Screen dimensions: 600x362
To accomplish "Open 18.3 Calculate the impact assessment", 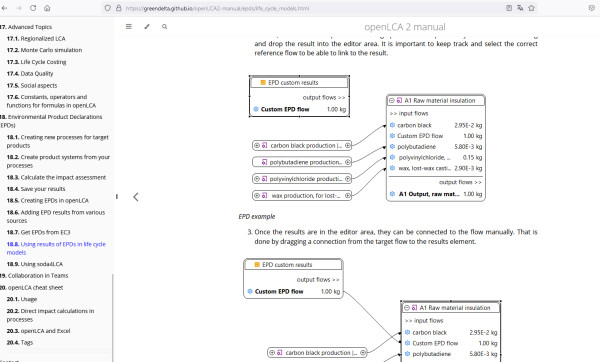I will (56, 177).
